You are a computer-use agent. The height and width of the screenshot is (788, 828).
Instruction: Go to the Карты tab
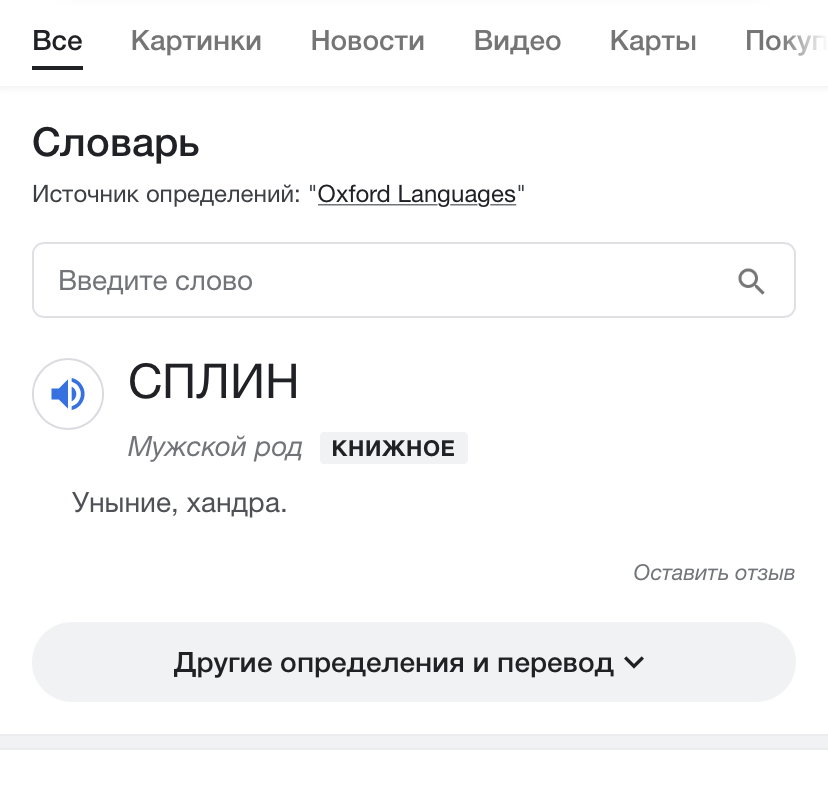click(x=653, y=41)
